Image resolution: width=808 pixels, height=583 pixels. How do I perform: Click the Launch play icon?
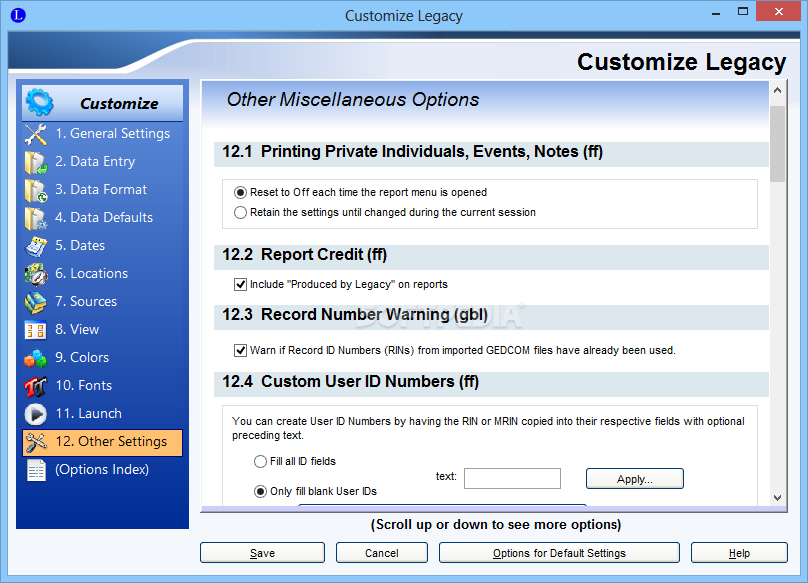(x=36, y=414)
